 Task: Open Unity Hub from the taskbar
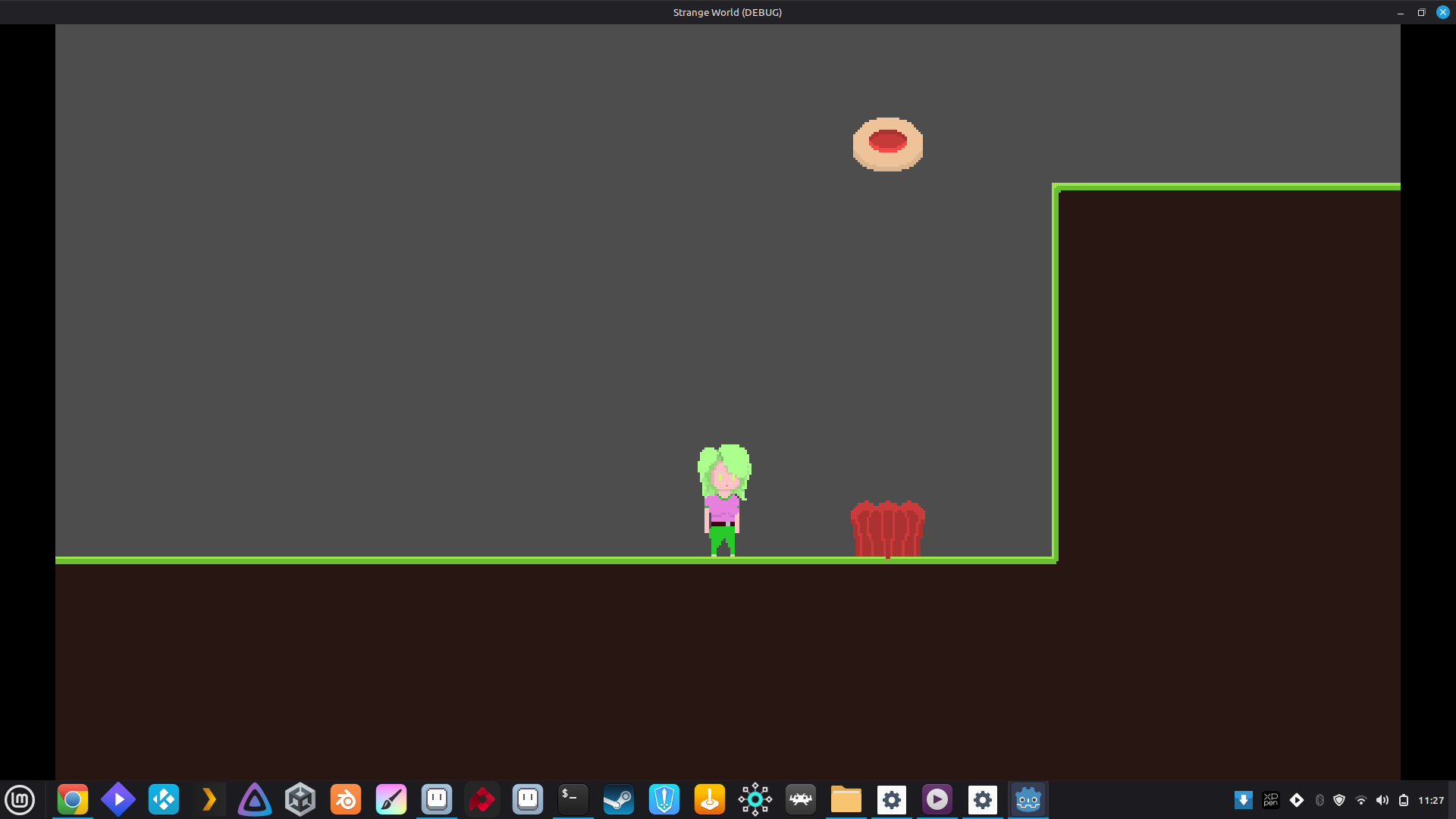(x=300, y=799)
